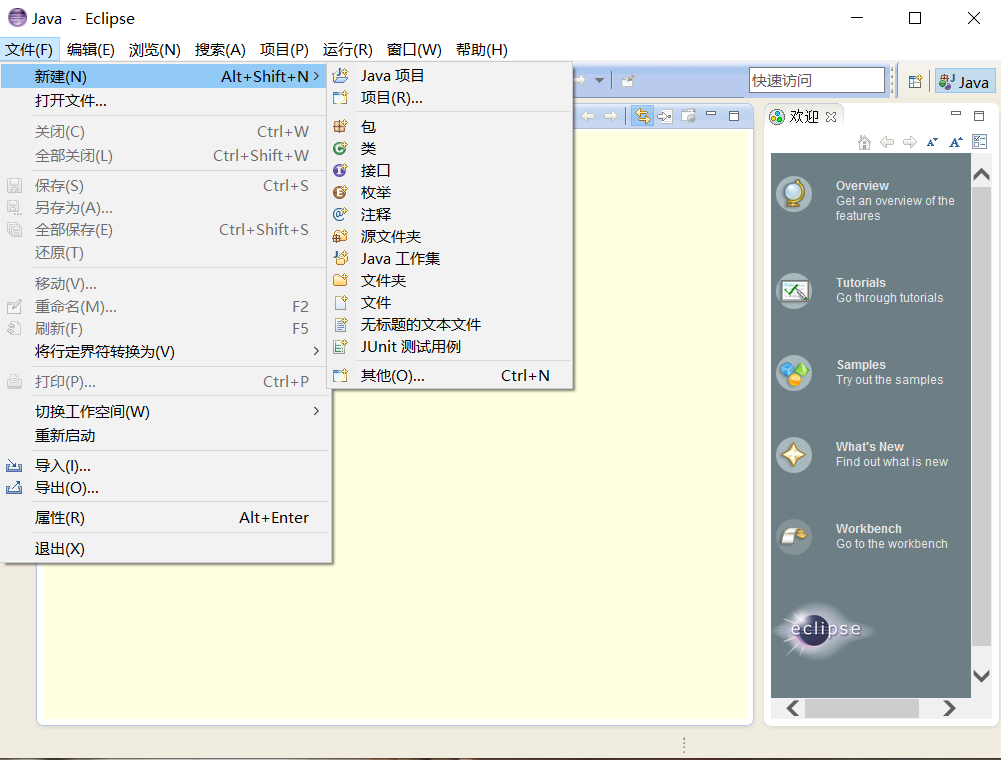Image resolution: width=1001 pixels, height=760 pixels.
Task: Close the 欢迎 tab
Action: click(831, 117)
